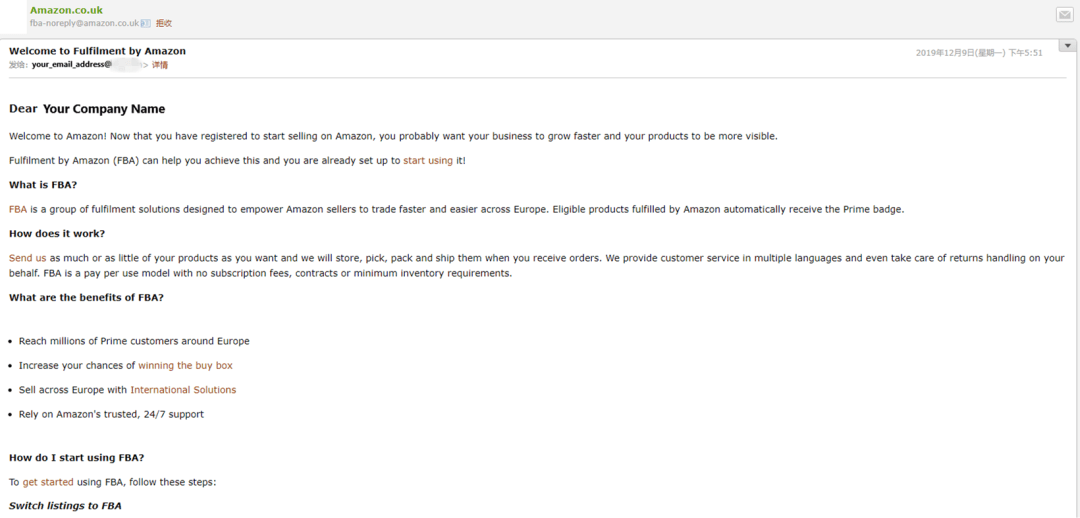Click the email subject Welcome to Fulfilment by Amazon

97,51
